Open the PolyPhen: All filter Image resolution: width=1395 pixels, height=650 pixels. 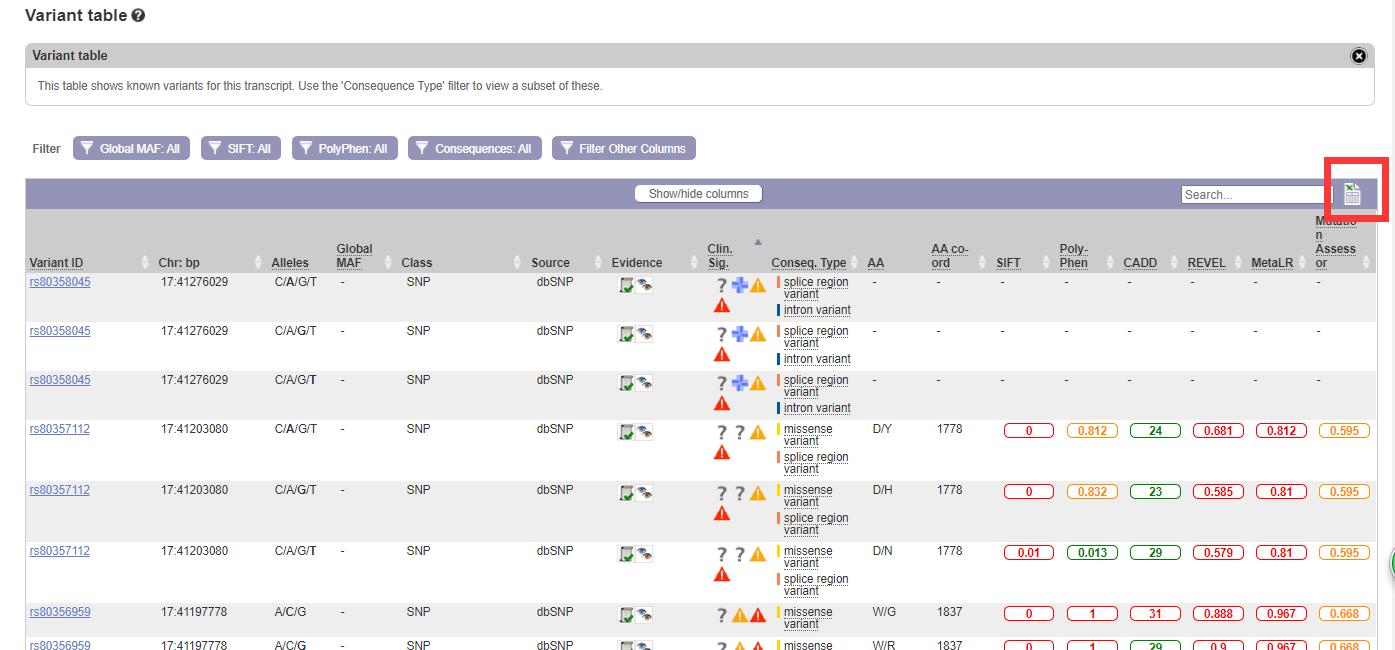[x=345, y=148]
